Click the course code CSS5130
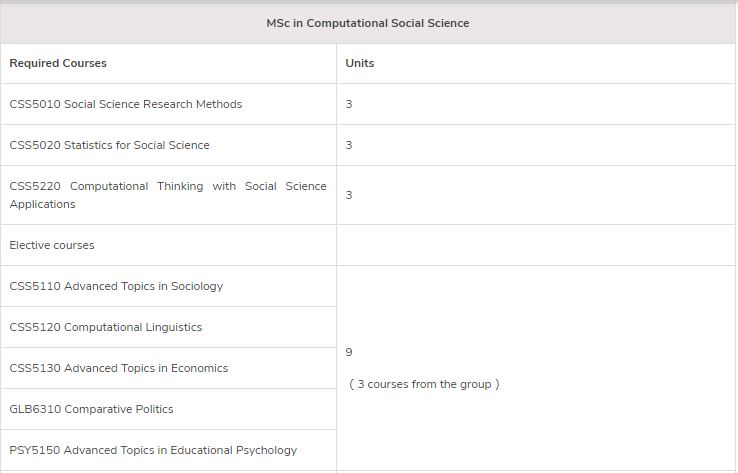The height and width of the screenshot is (473, 738). click(35, 368)
